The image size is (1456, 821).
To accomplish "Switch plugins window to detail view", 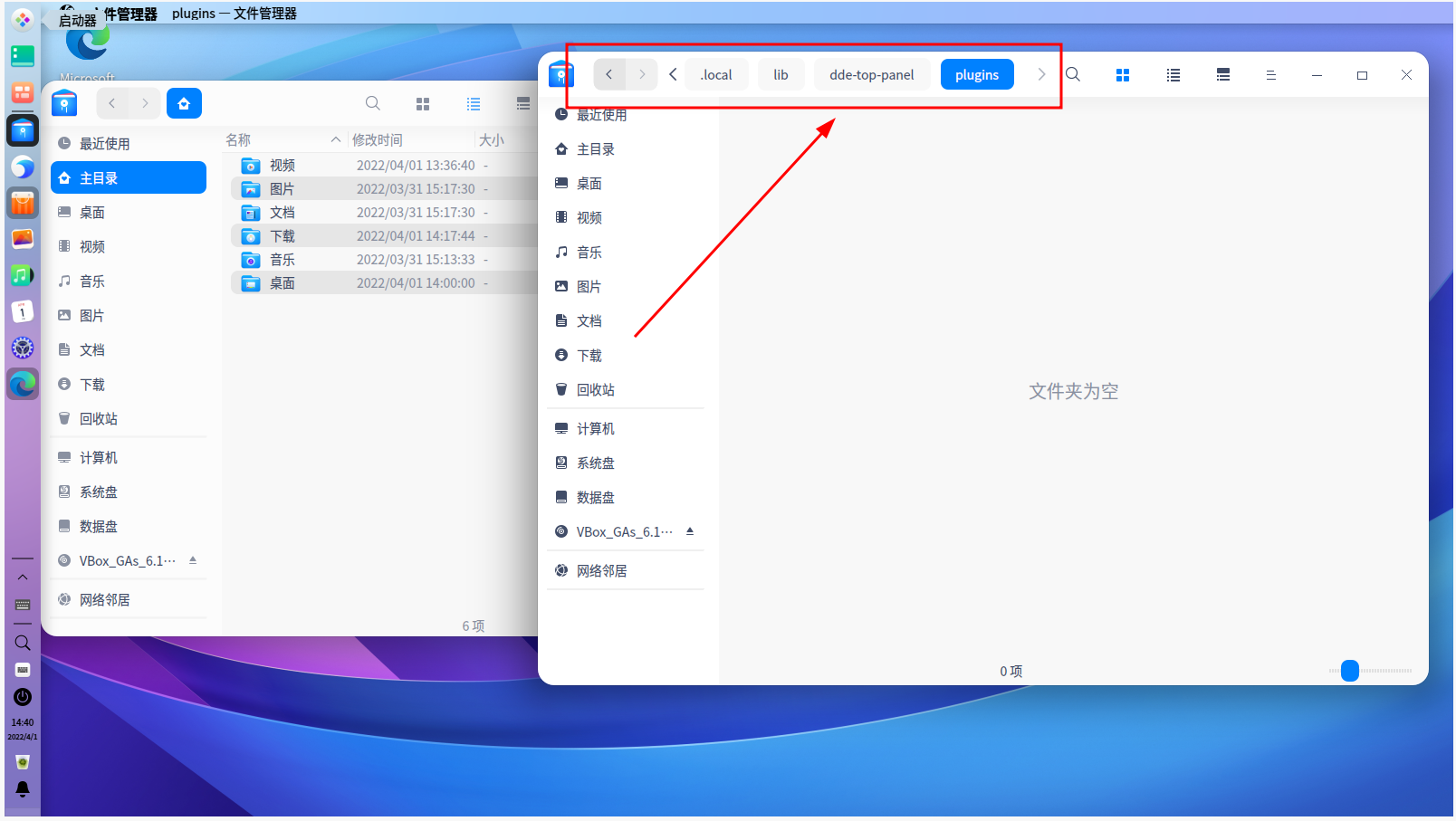I will pyautogui.click(x=1223, y=75).
